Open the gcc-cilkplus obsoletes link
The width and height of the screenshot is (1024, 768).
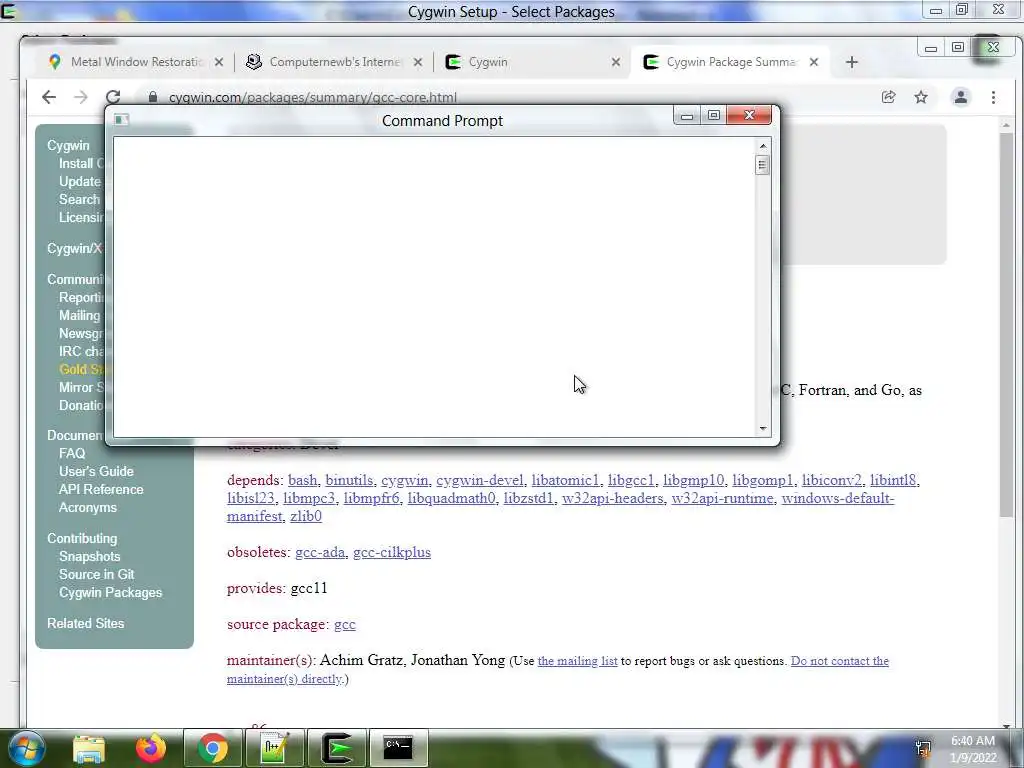coord(392,552)
